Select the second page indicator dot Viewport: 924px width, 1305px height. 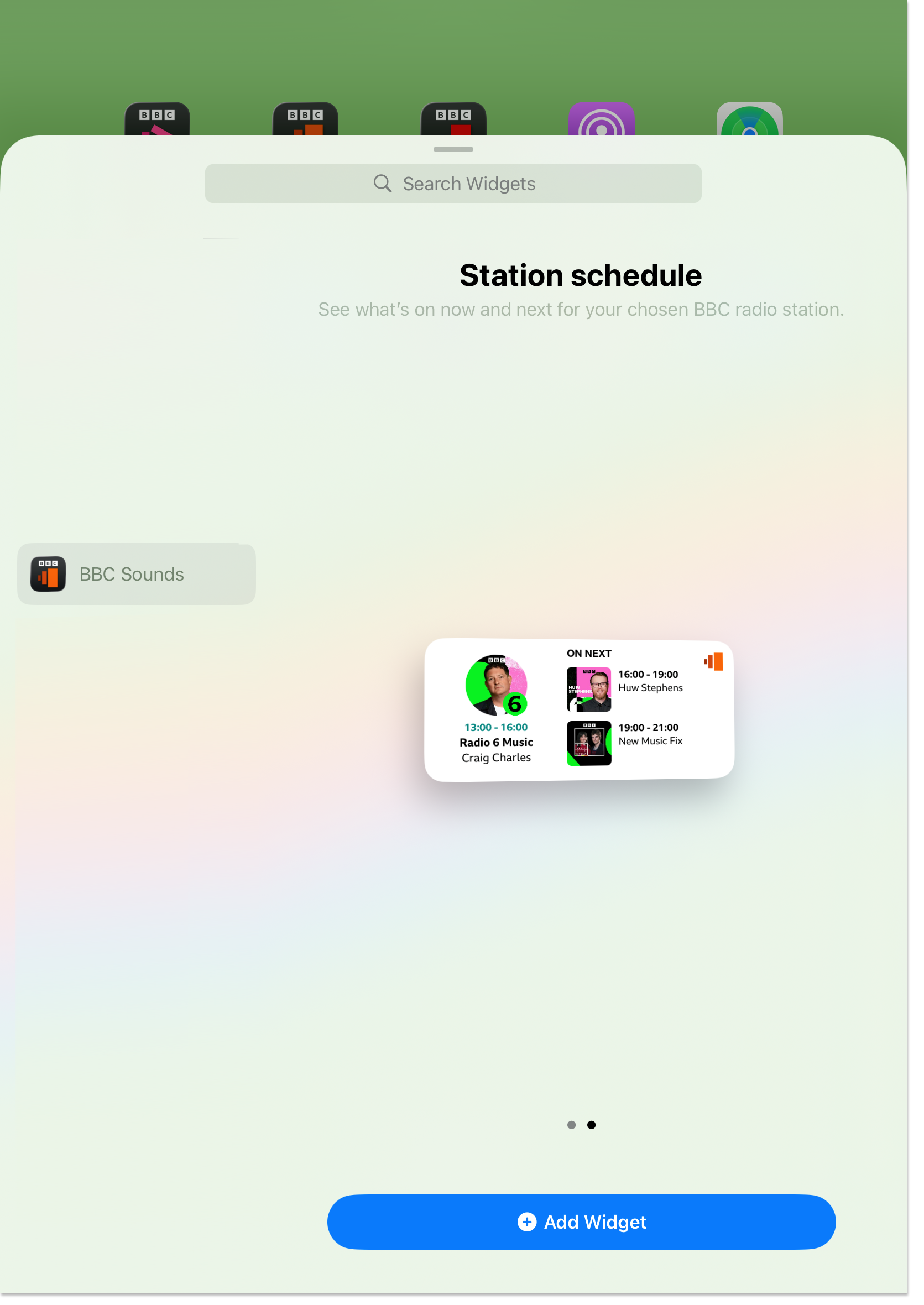click(x=592, y=1125)
